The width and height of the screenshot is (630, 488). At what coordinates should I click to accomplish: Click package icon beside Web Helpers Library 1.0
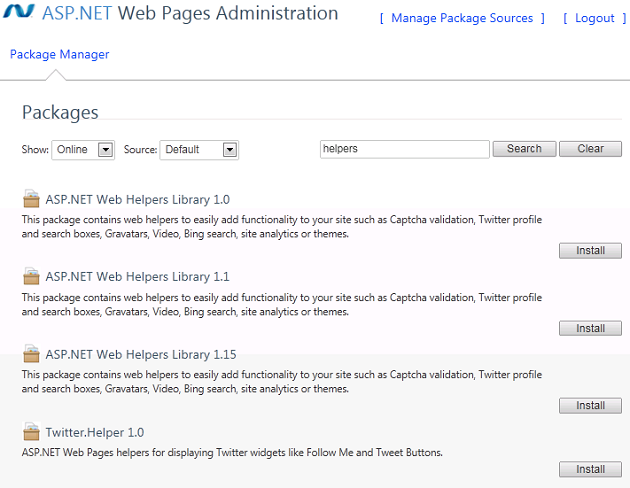31,199
